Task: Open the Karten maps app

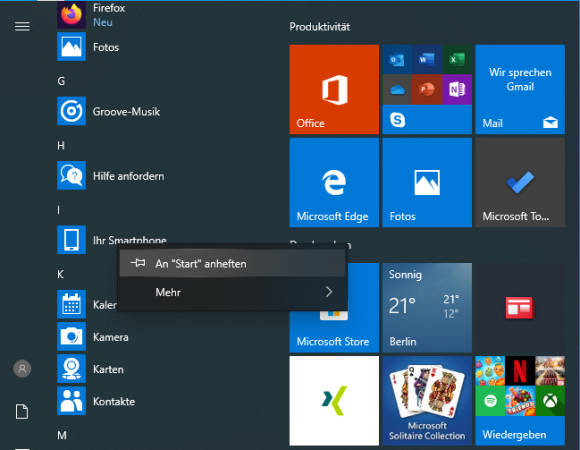Action: tap(108, 369)
